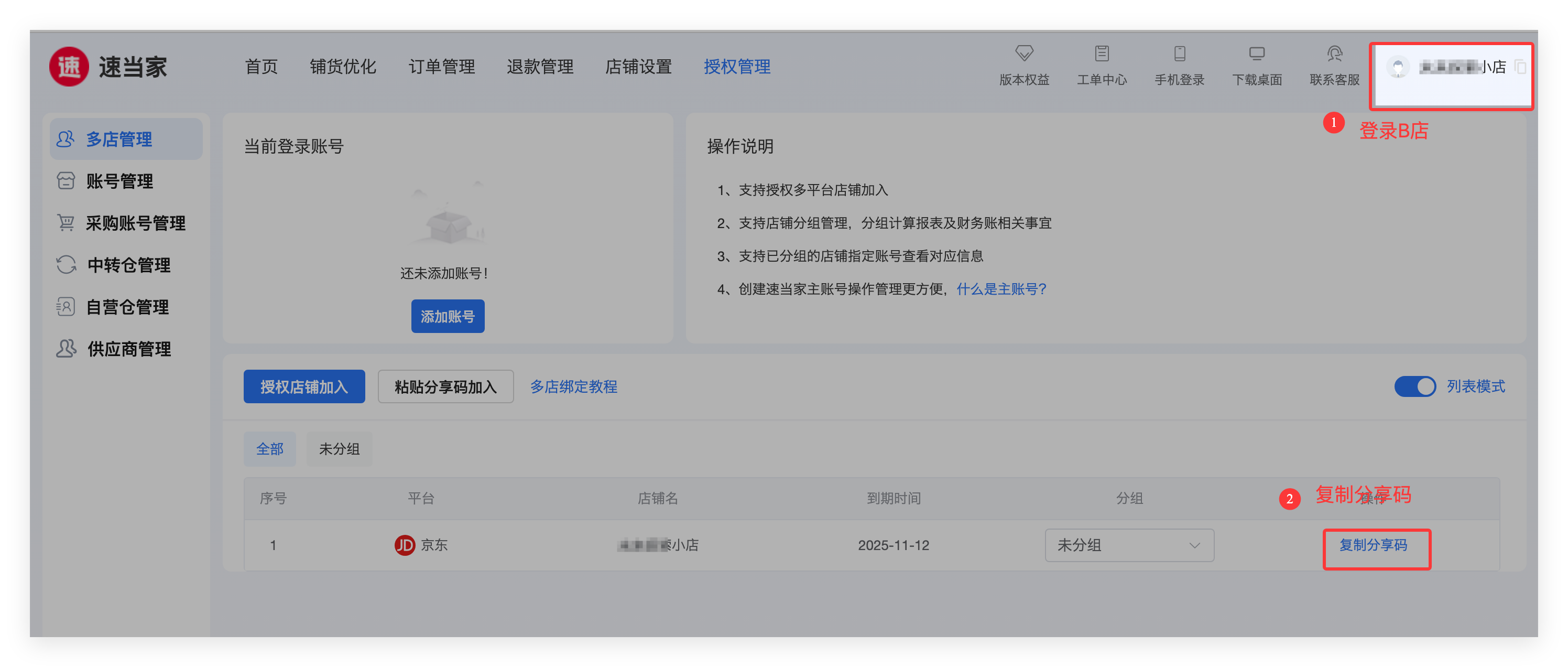
Task: Click the 下载桌面 monitor icon
Action: pos(1256,53)
